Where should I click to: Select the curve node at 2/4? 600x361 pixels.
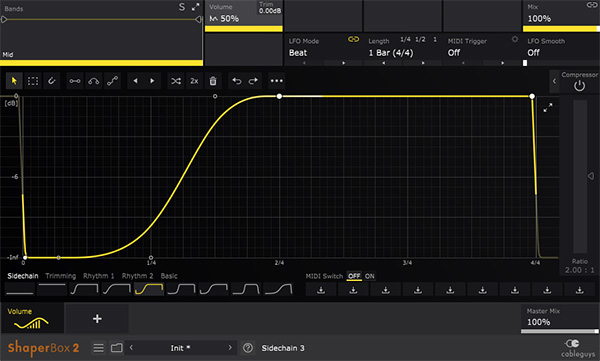point(279,96)
